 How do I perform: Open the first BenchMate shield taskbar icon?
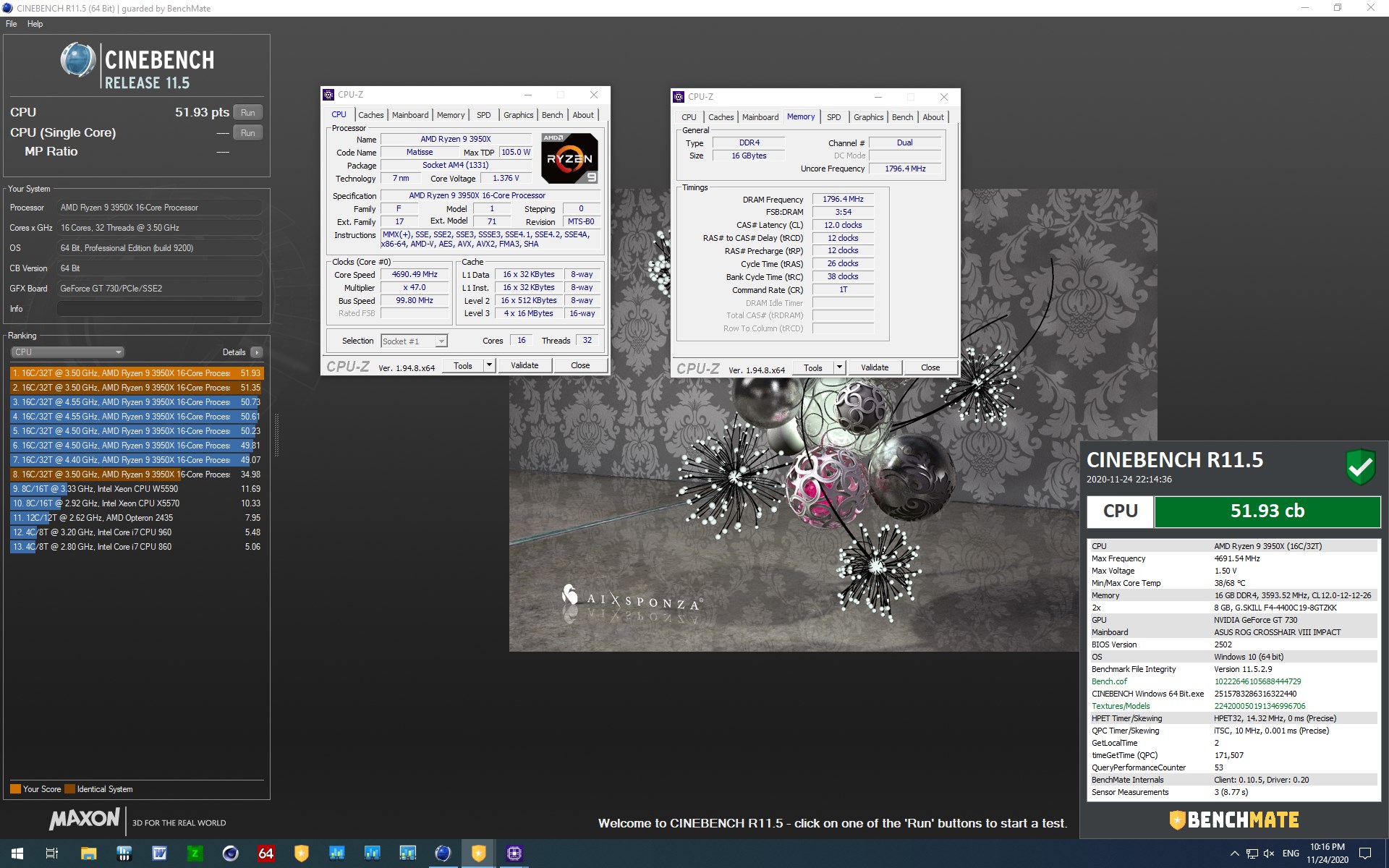pos(301,854)
